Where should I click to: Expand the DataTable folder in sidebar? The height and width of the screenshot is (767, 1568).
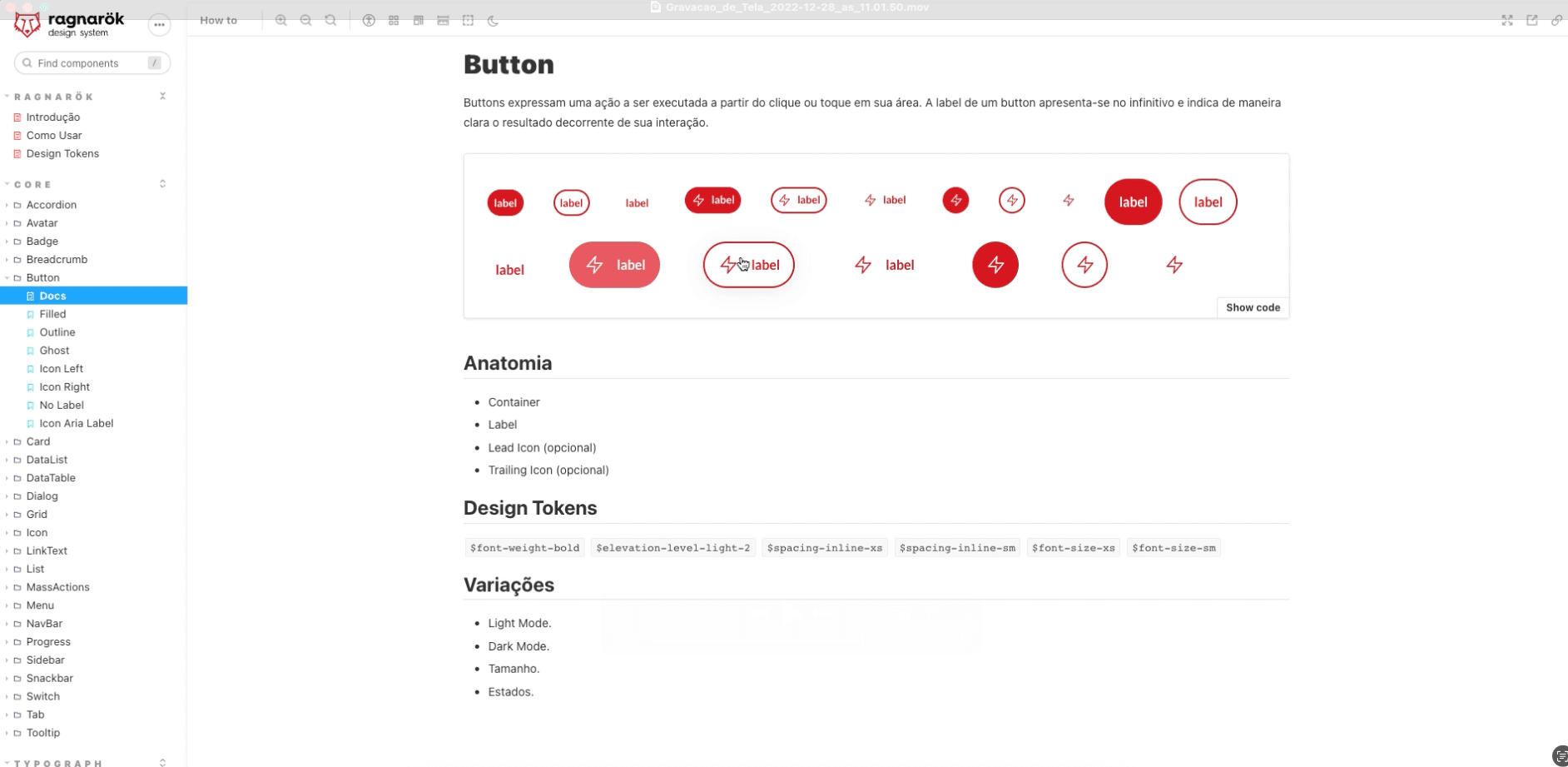(x=51, y=478)
